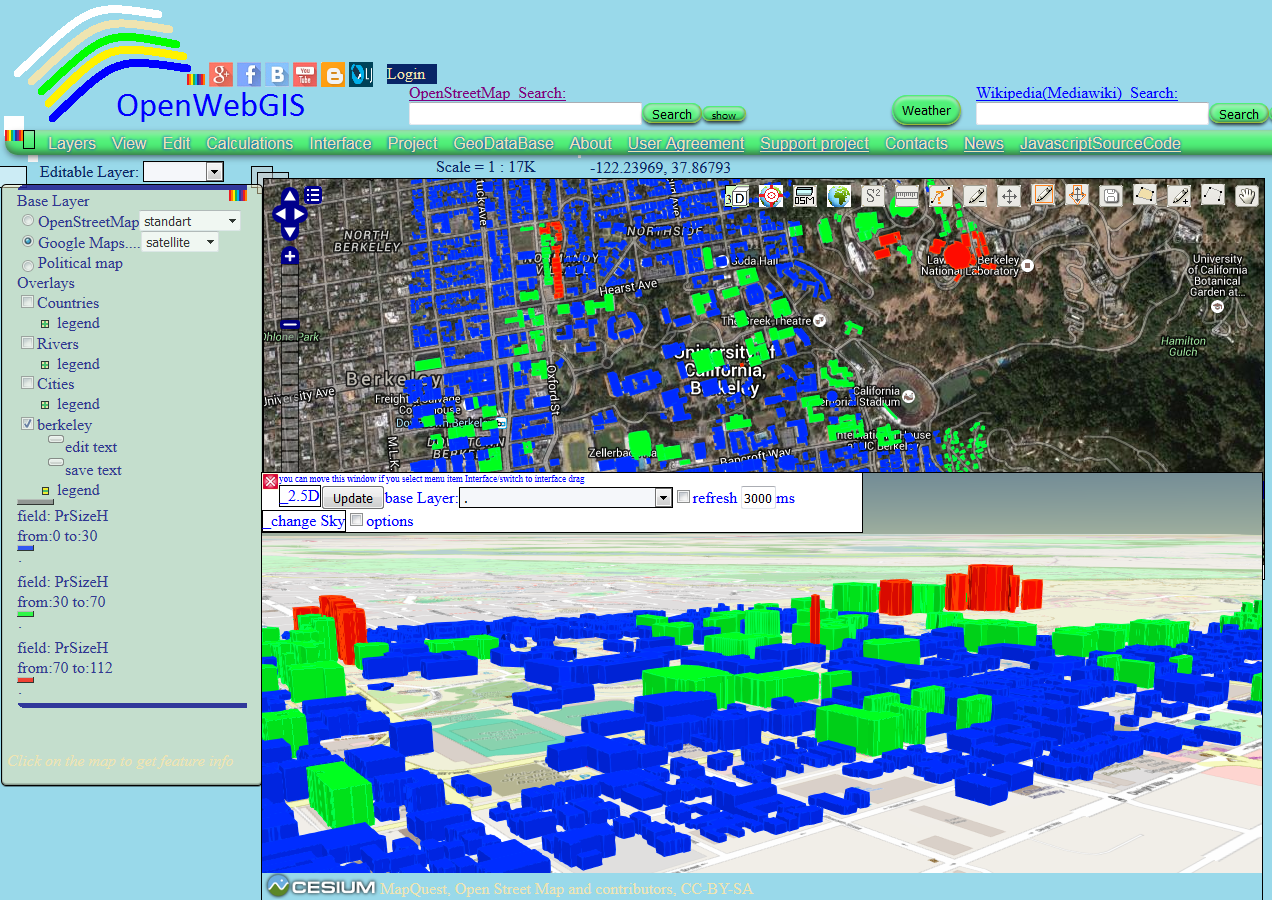The height and width of the screenshot is (900, 1272).
Task: Expand the Cities legend
Action: click(x=45, y=404)
